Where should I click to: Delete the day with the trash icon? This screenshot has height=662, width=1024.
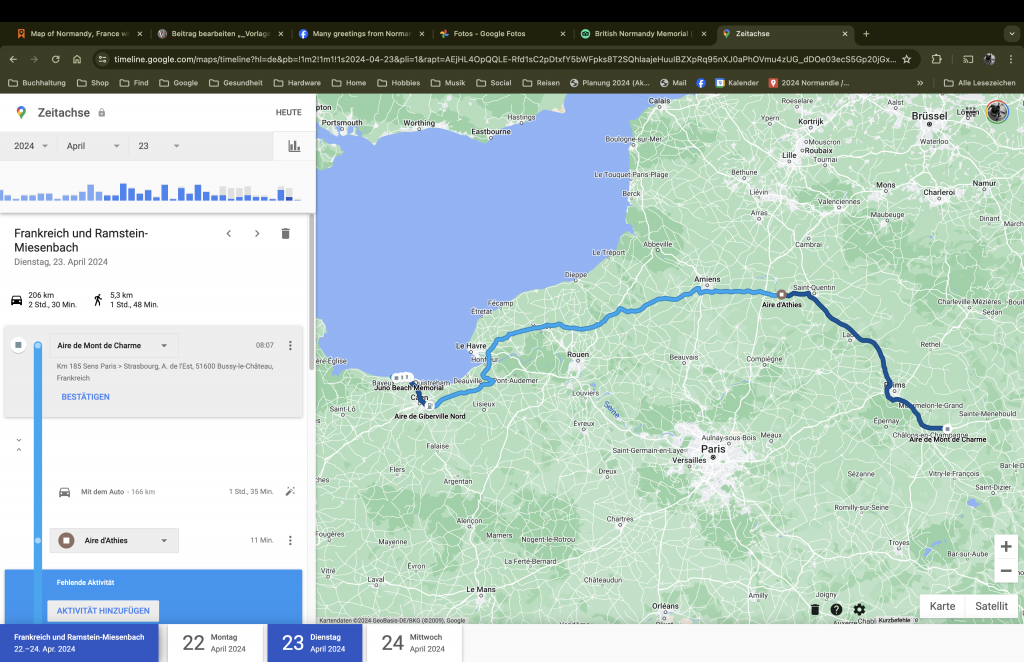pos(285,234)
